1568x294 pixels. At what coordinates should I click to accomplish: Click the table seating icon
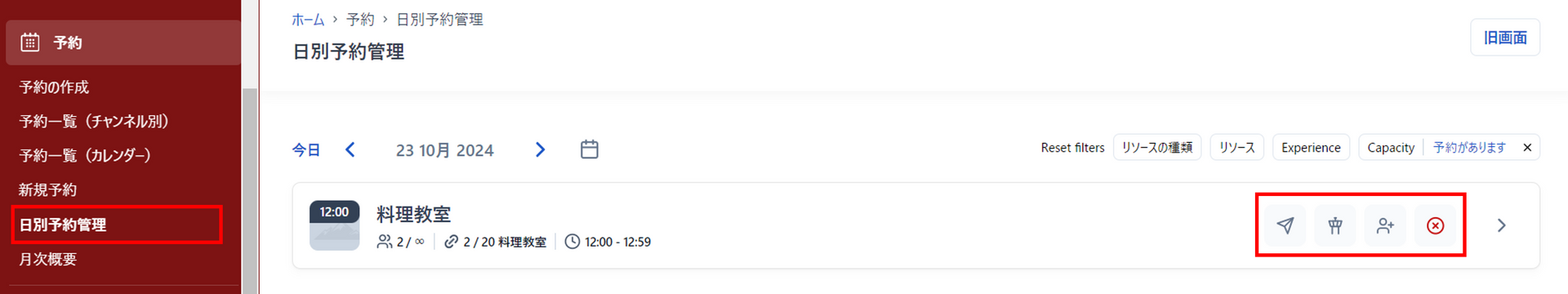tap(1335, 225)
